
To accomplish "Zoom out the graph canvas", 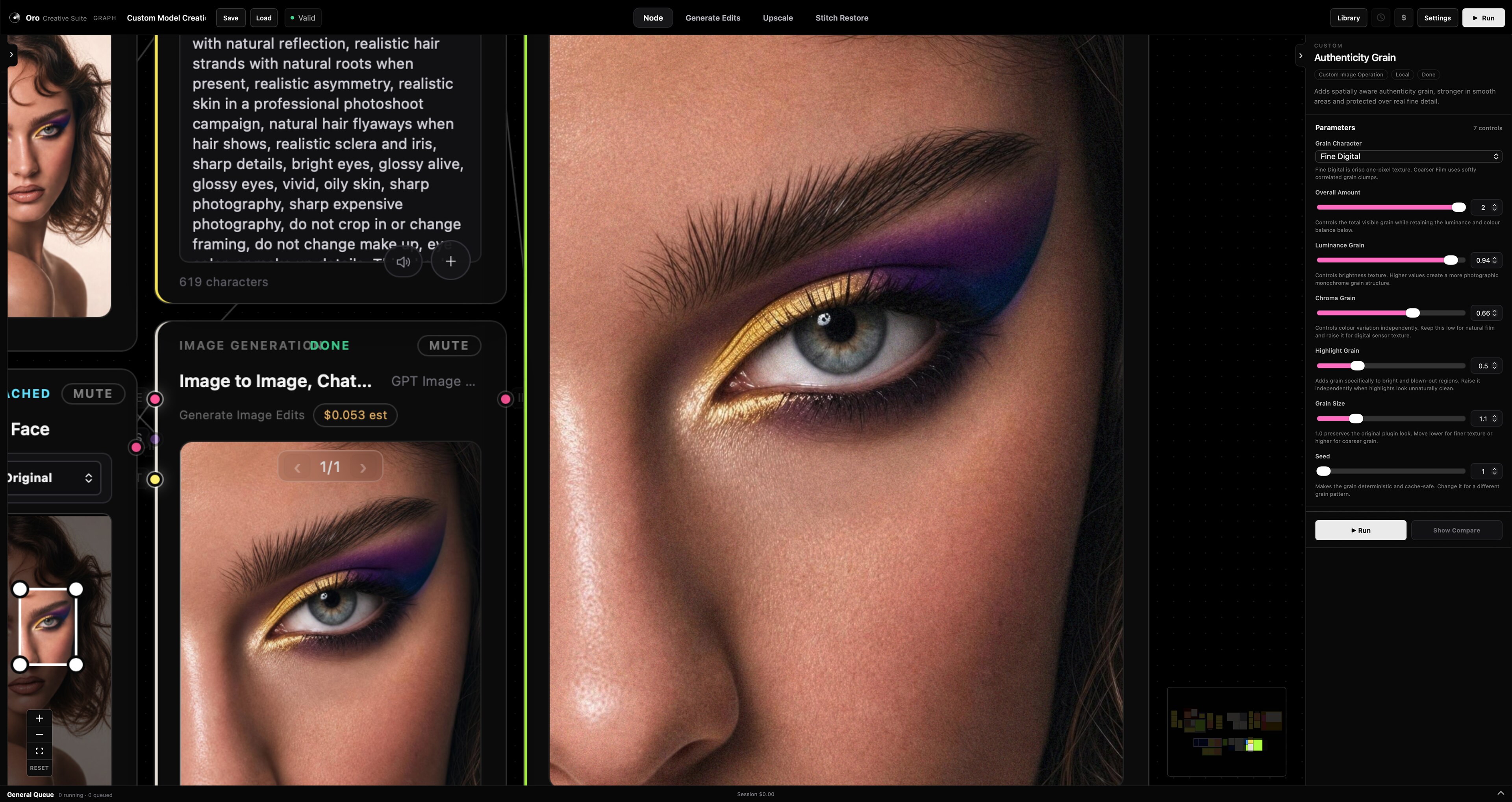I will 39,735.
